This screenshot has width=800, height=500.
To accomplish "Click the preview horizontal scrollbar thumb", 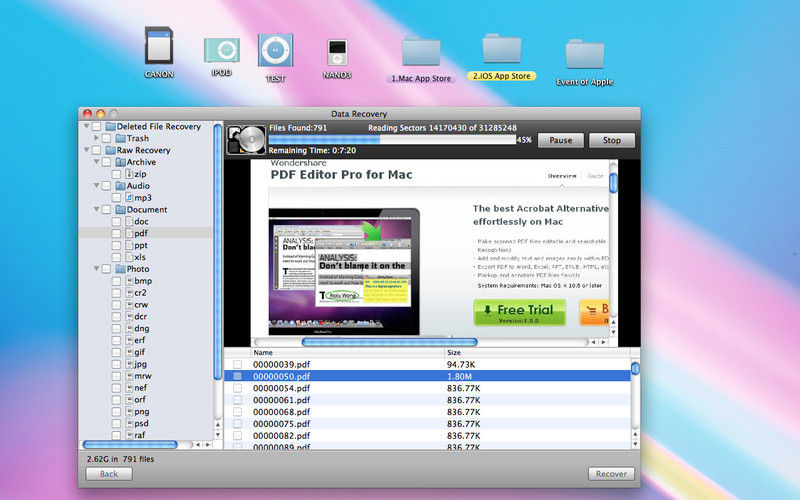I will (389, 342).
